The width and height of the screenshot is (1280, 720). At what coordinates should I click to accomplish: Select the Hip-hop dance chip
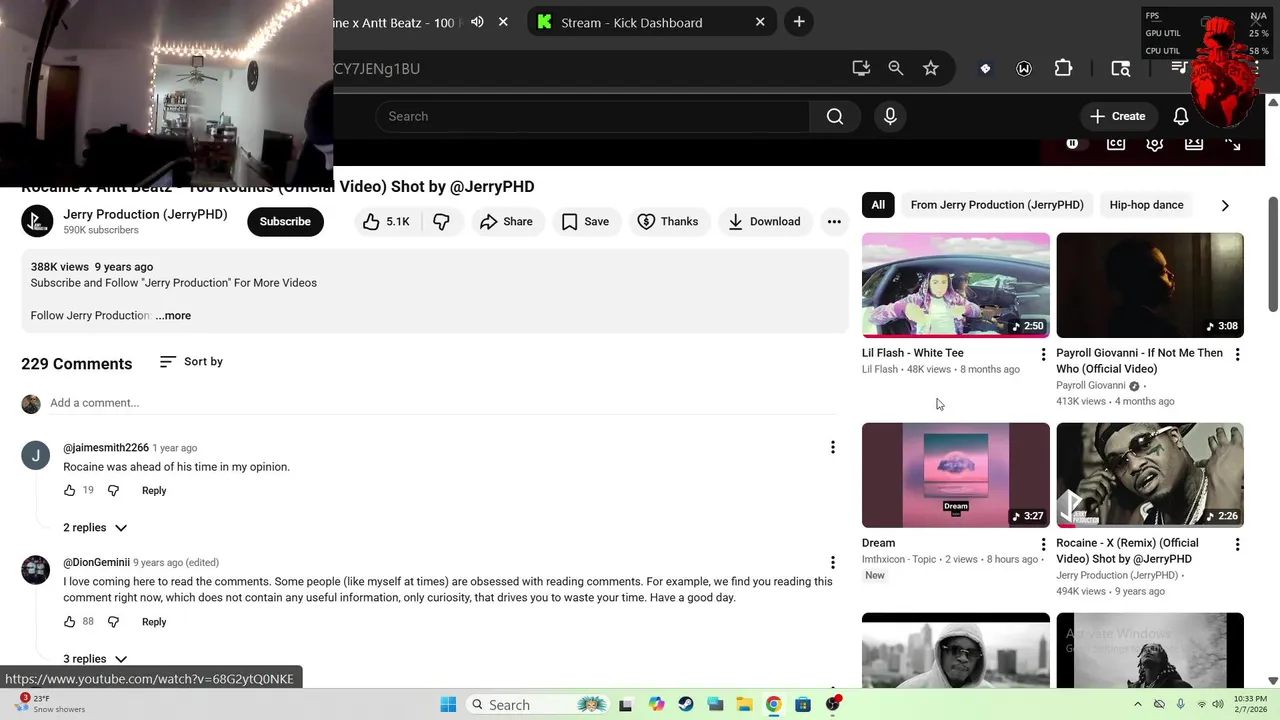pyautogui.click(x=1146, y=205)
